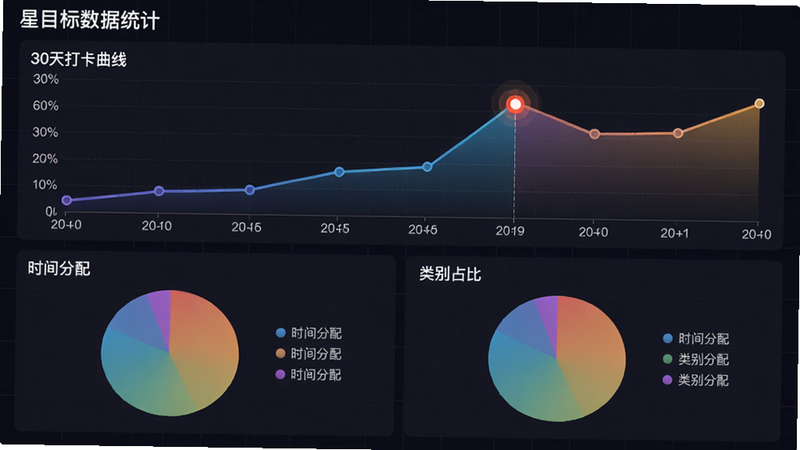Click the 星目标数据统计 page title
This screenshot has height=450, width=800.
coord(90,20)
